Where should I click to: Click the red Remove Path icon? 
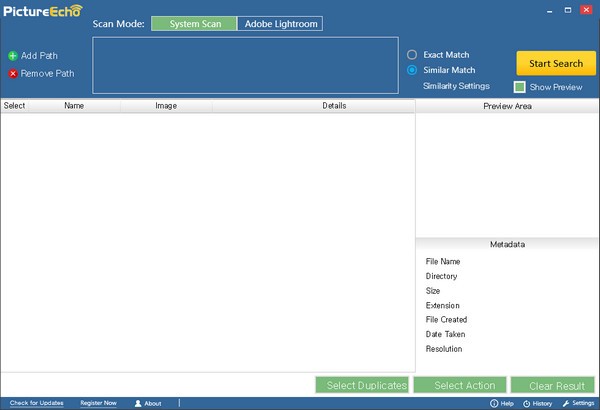(x=13, y=73)
